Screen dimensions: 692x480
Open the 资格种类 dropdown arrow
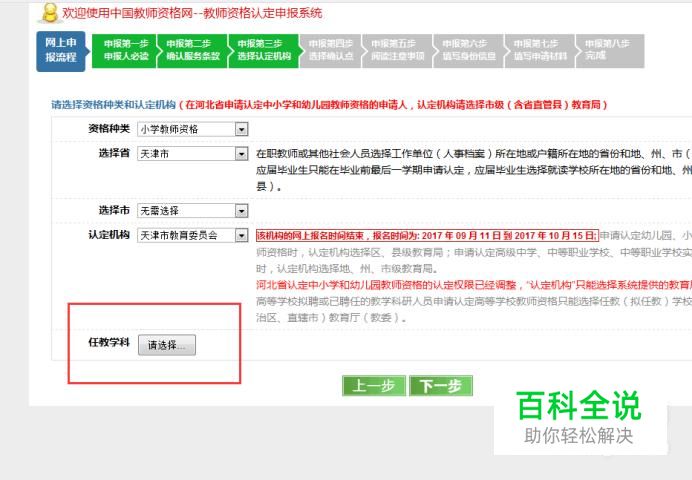[x=241, y=129]
